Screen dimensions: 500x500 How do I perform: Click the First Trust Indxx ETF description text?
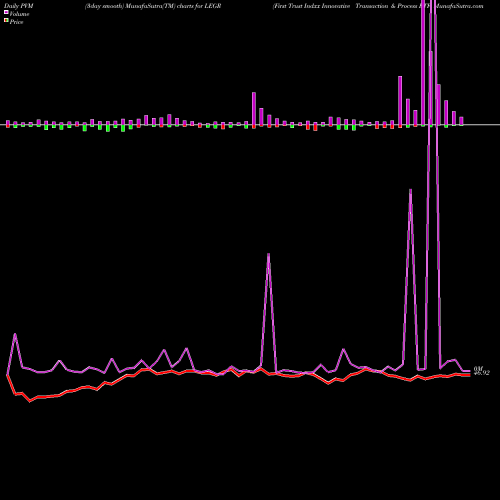[352, 6]
